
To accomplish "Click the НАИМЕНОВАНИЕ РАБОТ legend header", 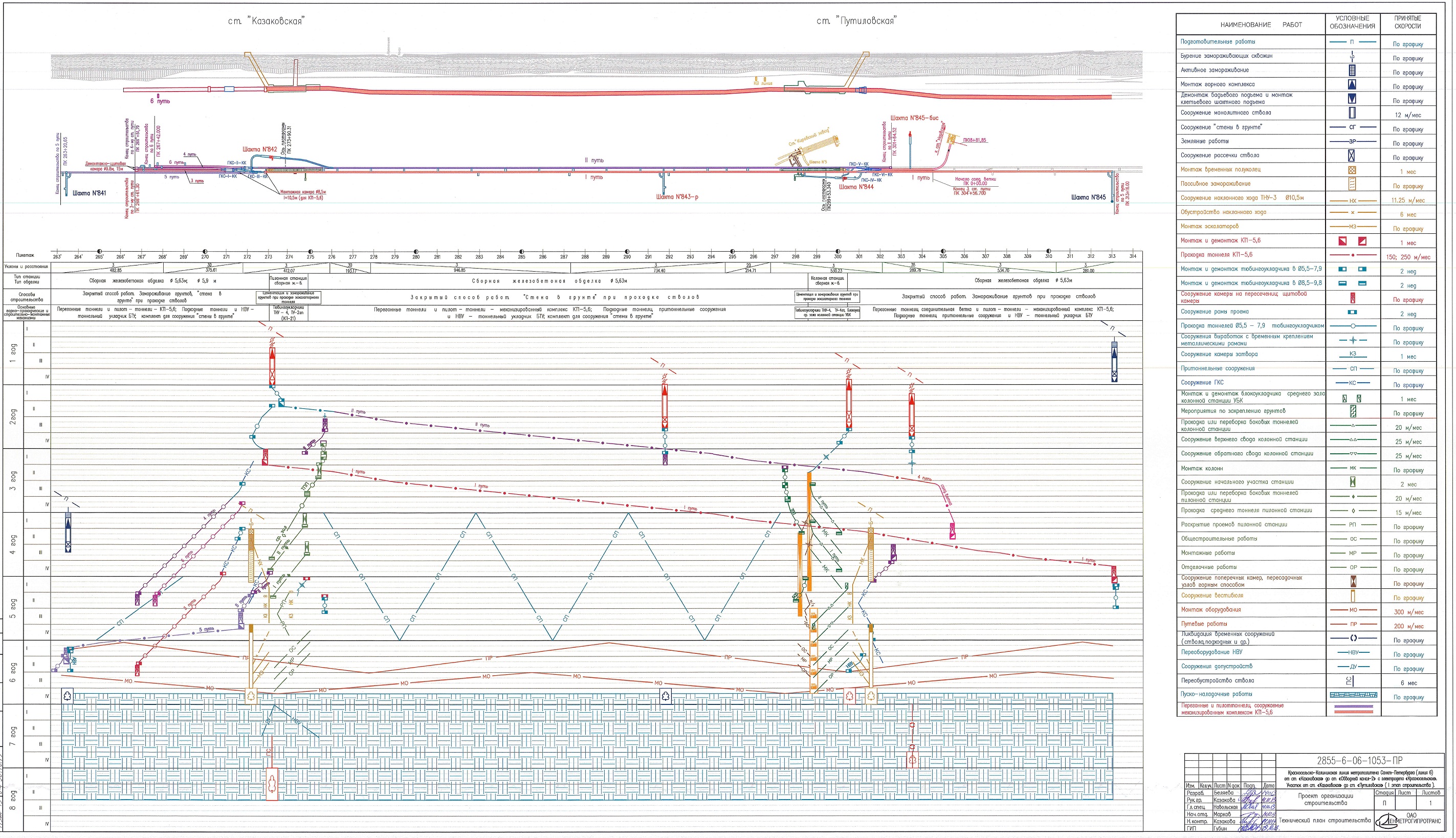I will 1261,25.
